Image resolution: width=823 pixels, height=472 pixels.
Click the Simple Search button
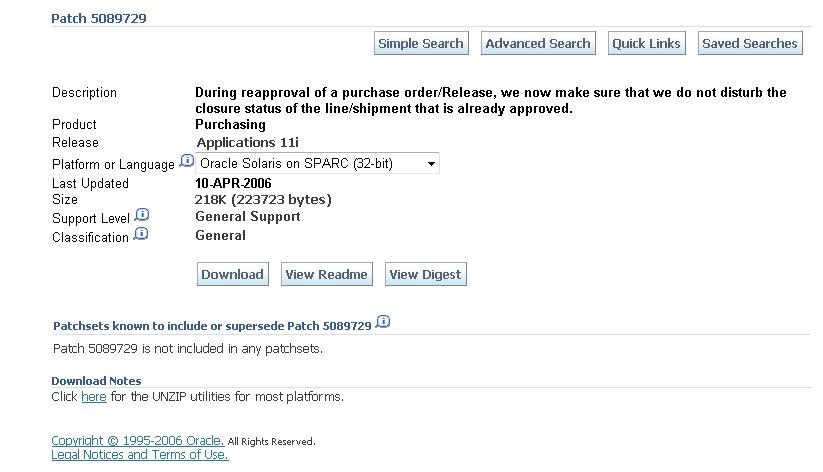(421, 43)
